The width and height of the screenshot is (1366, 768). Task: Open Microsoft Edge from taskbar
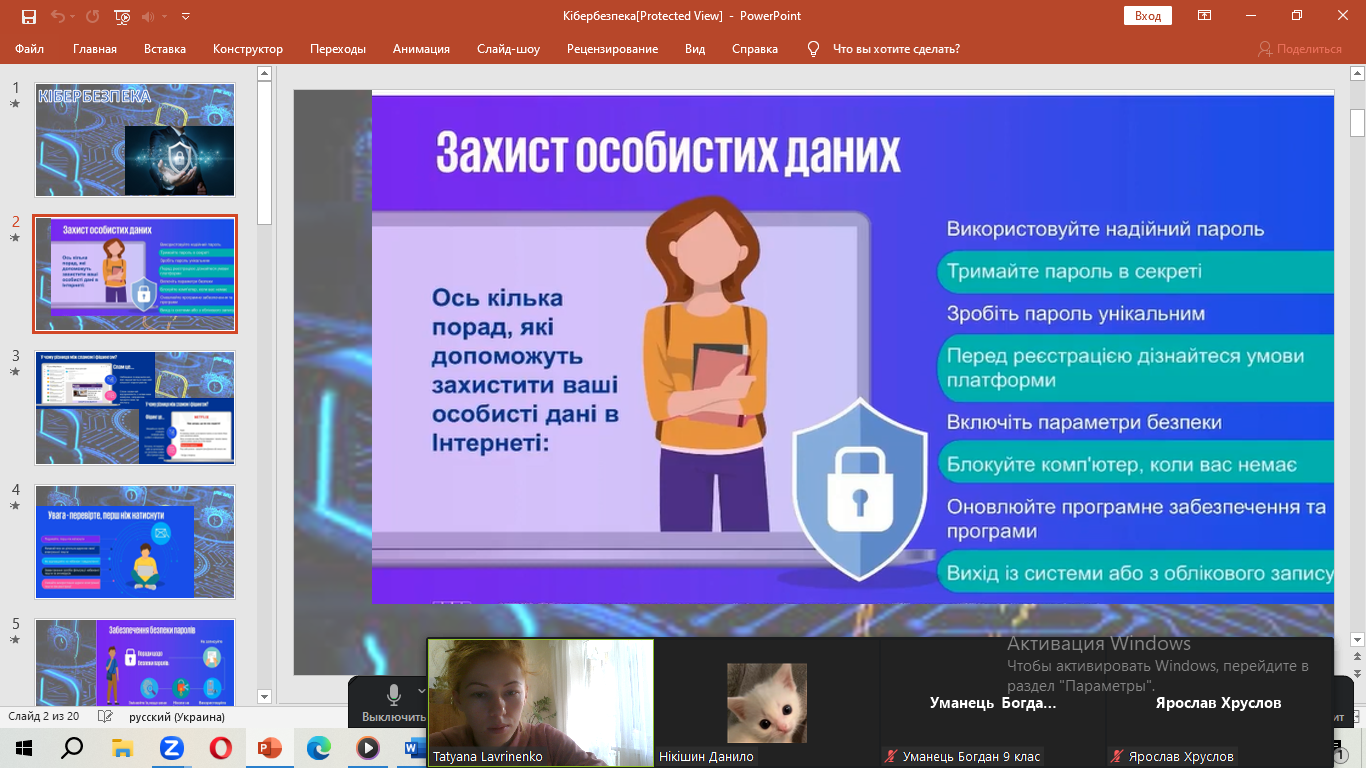click(319, 747)
